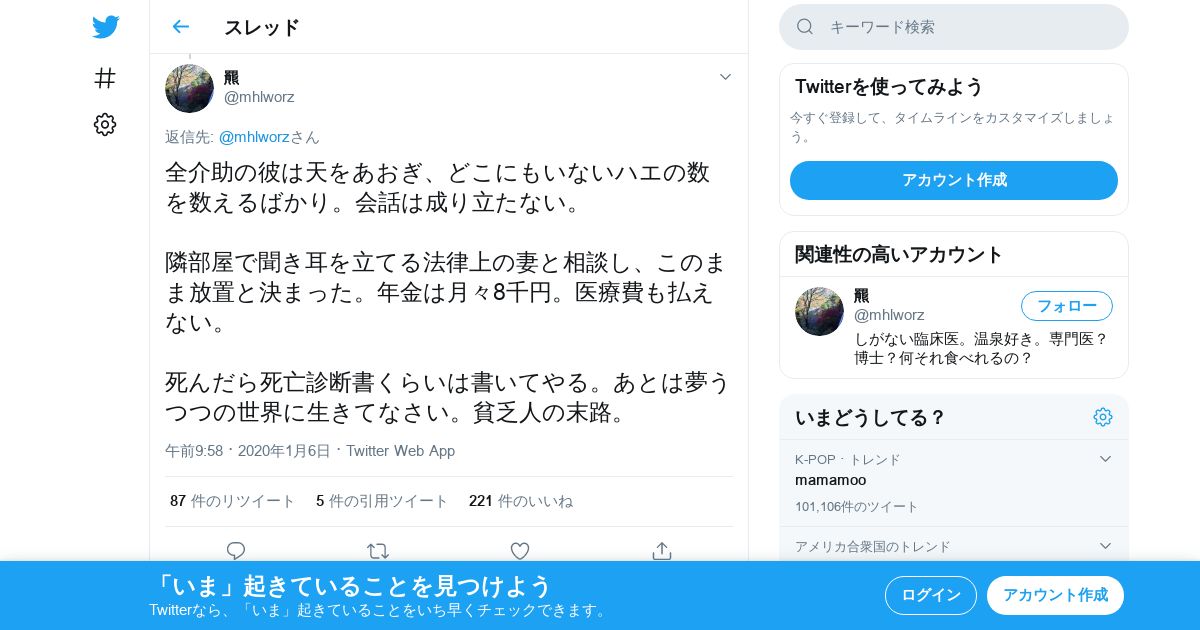View the 221 件のいいね list
This screenshot has width=1200, height=630.
(x=521, y=501)
